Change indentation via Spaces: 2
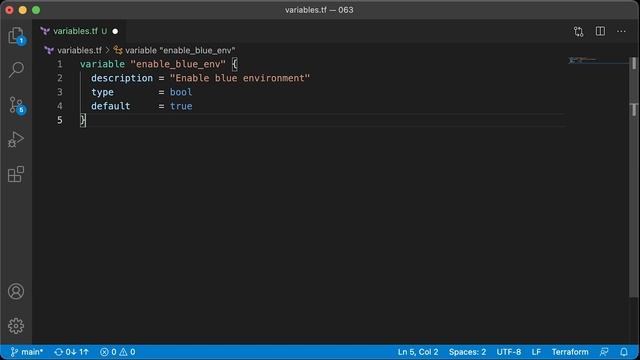Image resolution: width=640 pixels, height=360 pixels. (x=467, y=352)
